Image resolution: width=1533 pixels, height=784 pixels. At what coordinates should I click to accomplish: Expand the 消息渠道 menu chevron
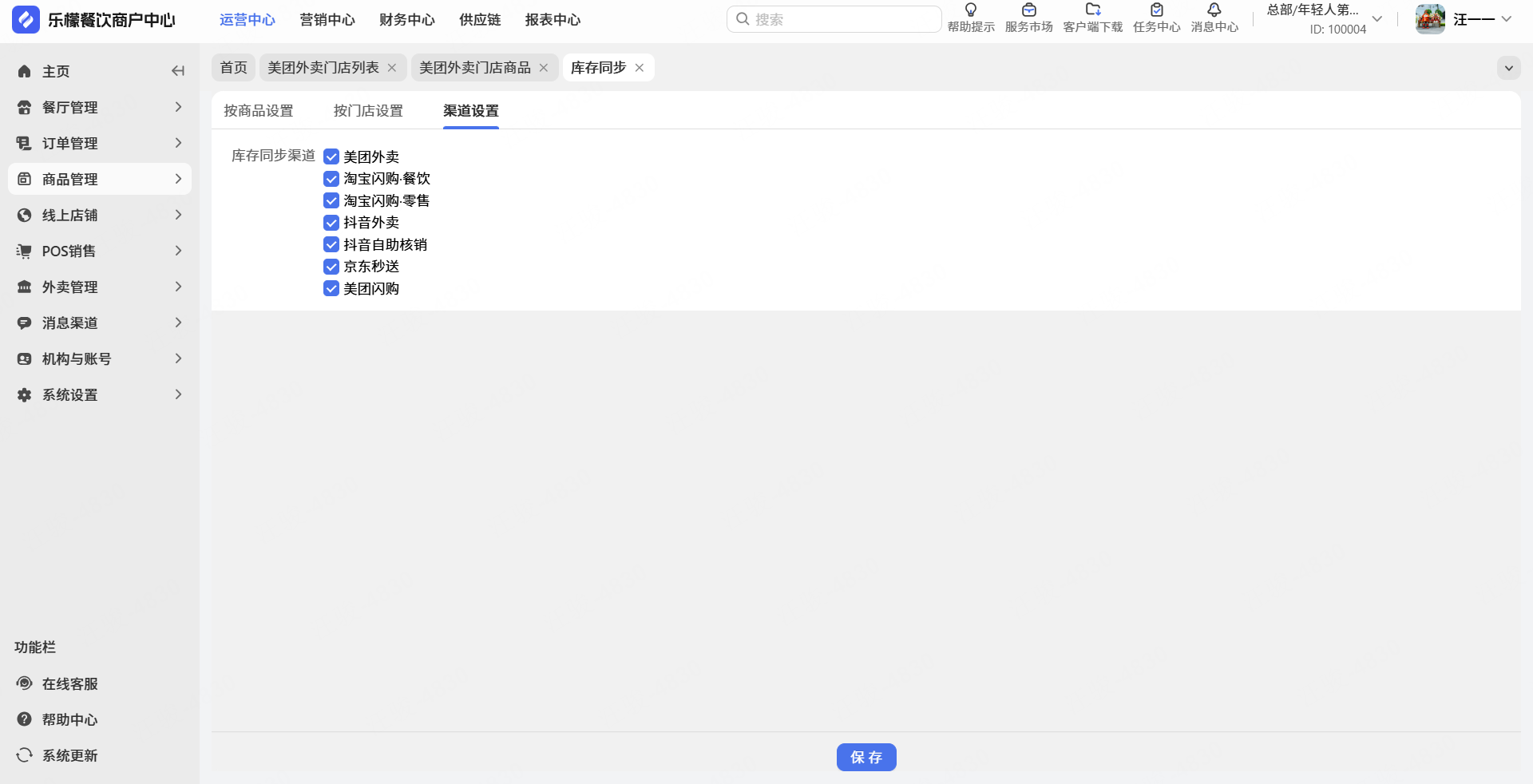[x=178, y=323]
